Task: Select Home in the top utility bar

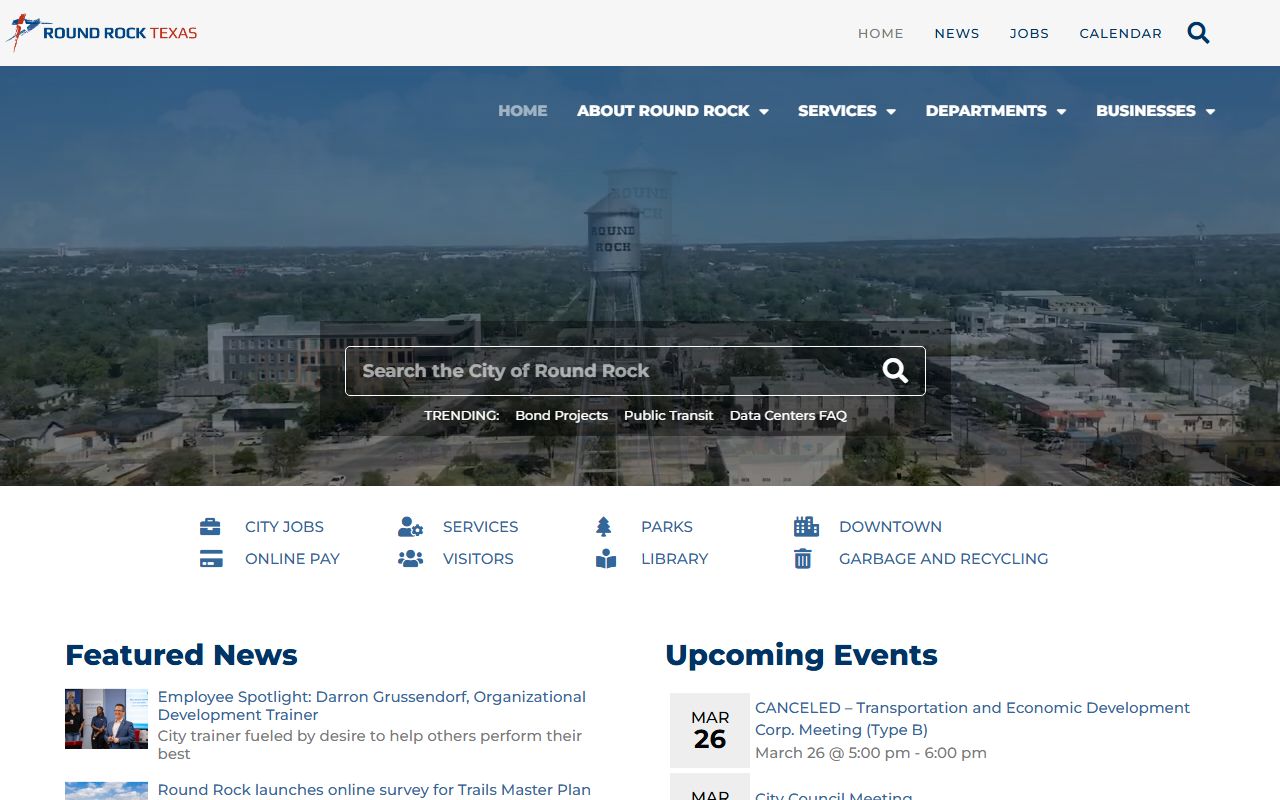Action: (x=881, y=33)
